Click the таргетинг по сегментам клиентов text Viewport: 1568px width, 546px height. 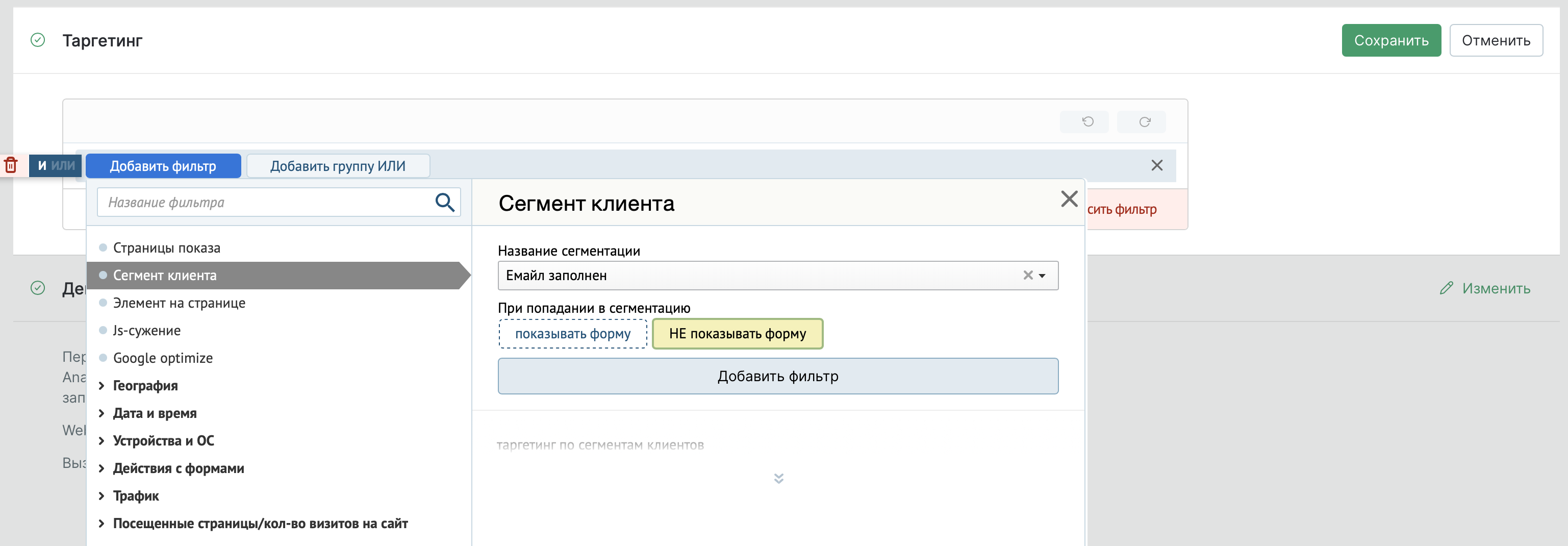click(600, 445)
